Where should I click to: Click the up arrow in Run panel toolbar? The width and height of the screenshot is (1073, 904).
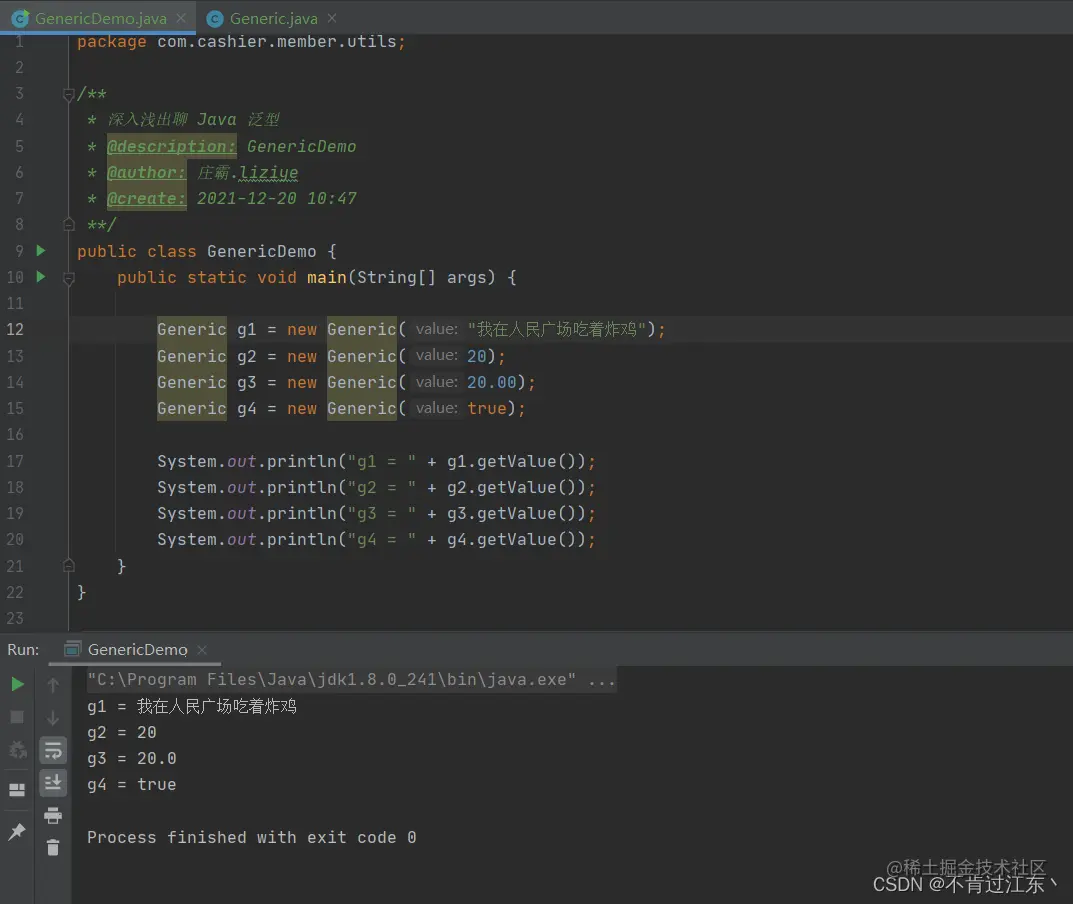(53, 684)
